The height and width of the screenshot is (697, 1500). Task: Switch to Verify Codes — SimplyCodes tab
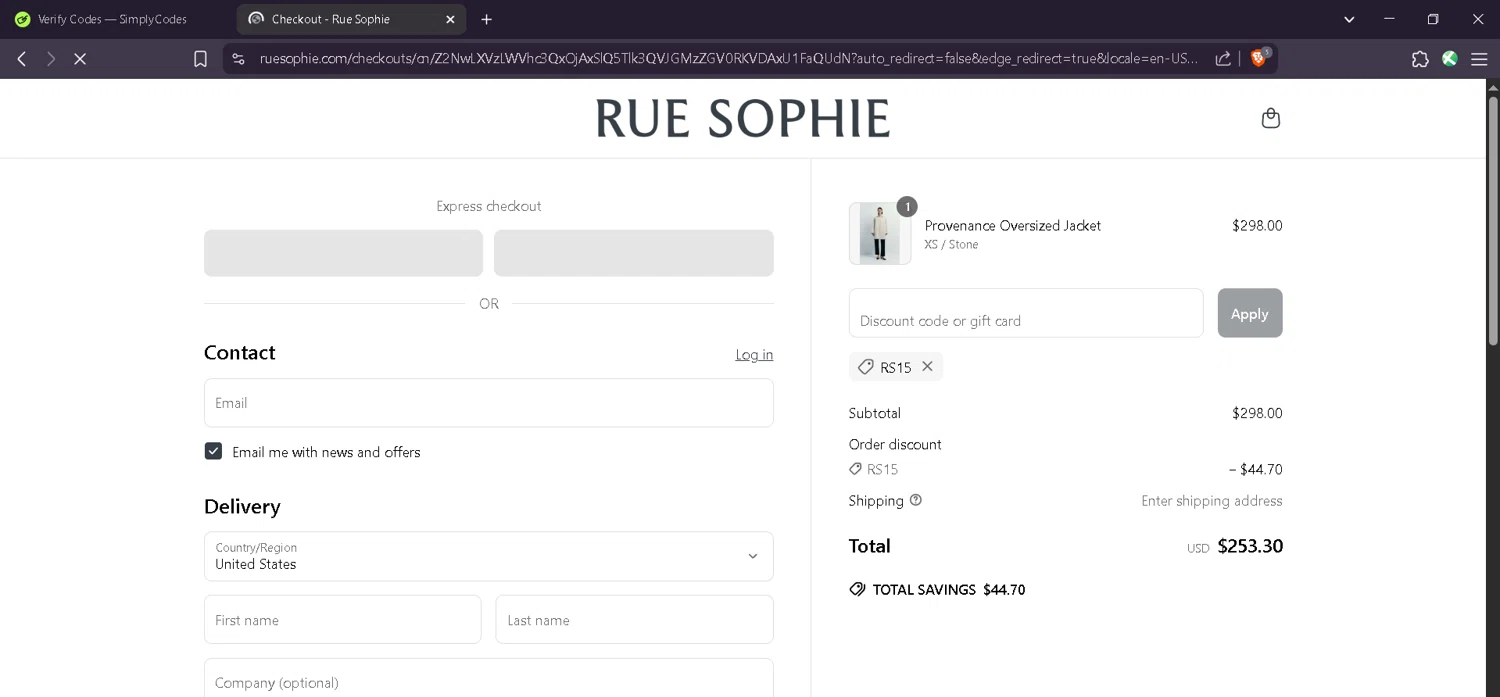coord(115,19)
